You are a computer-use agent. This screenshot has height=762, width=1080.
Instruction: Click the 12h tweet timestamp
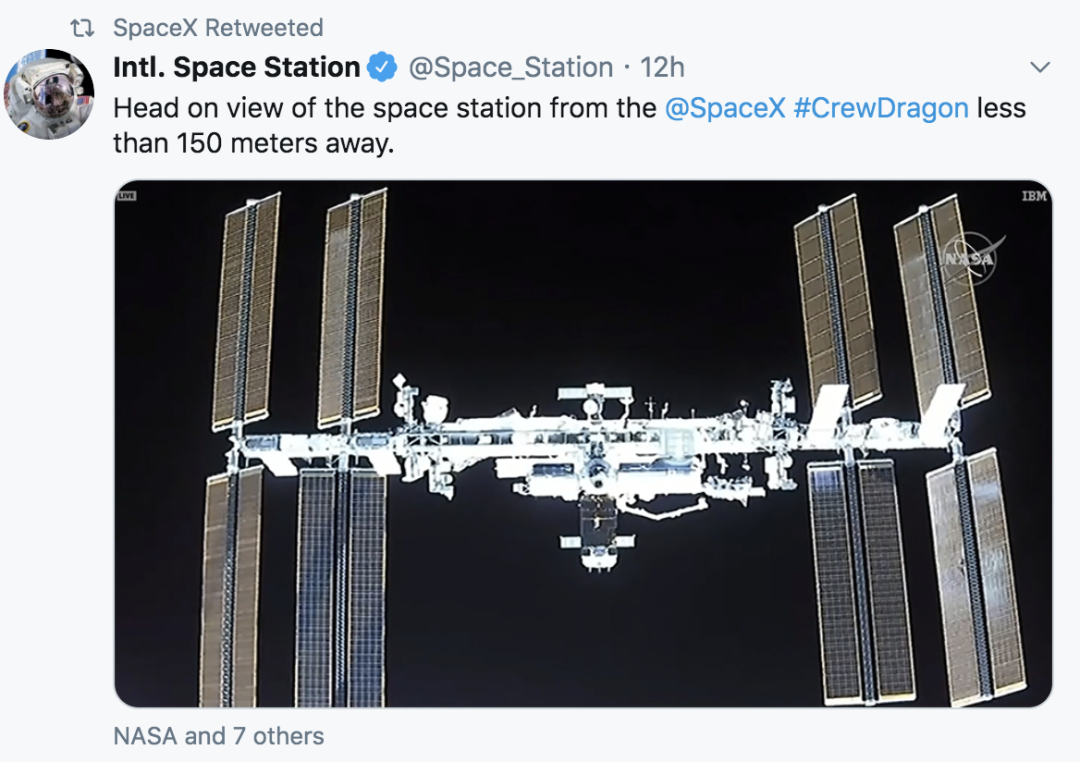[x=662, y=68]
